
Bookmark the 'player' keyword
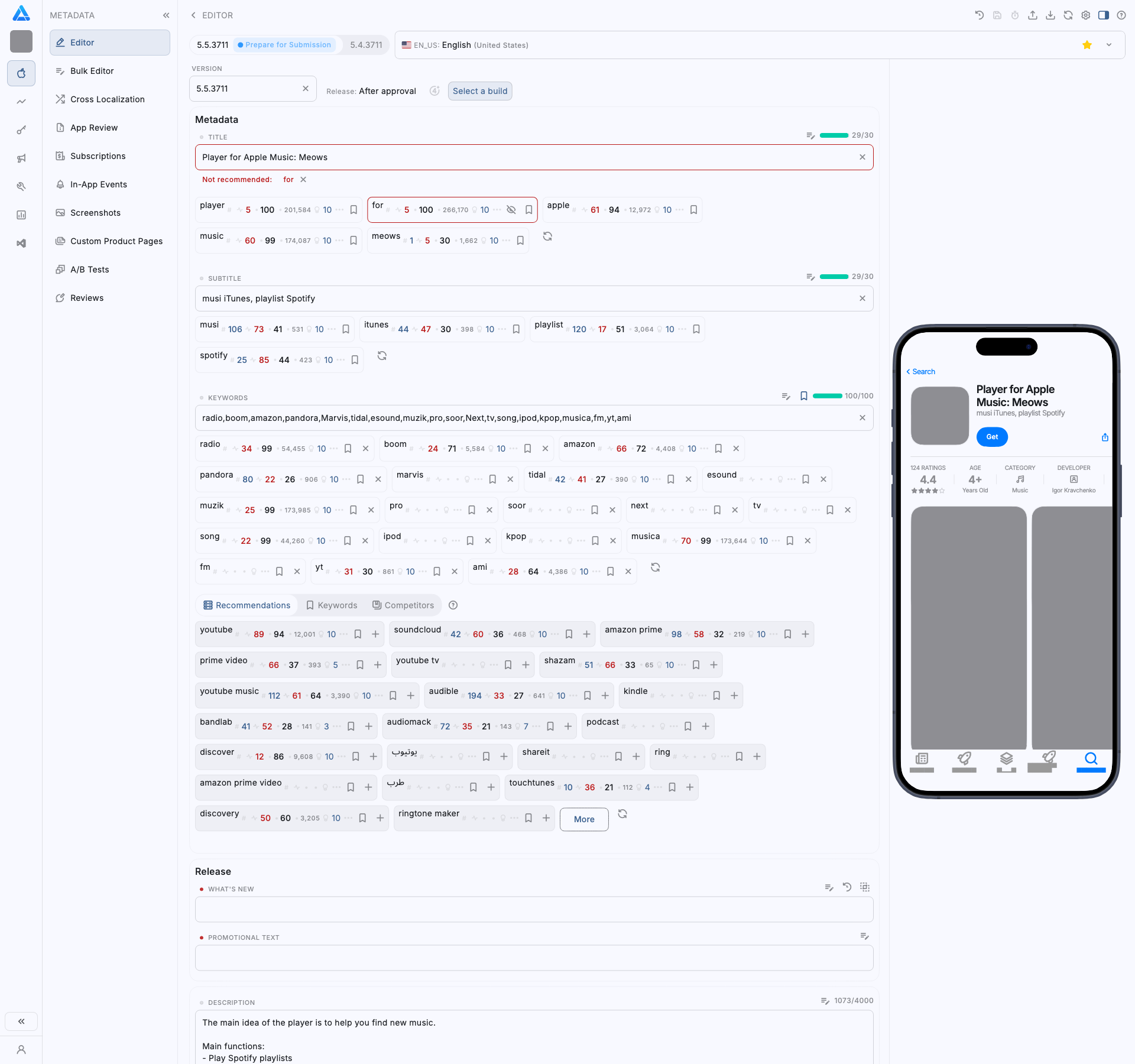coord(354,210)
